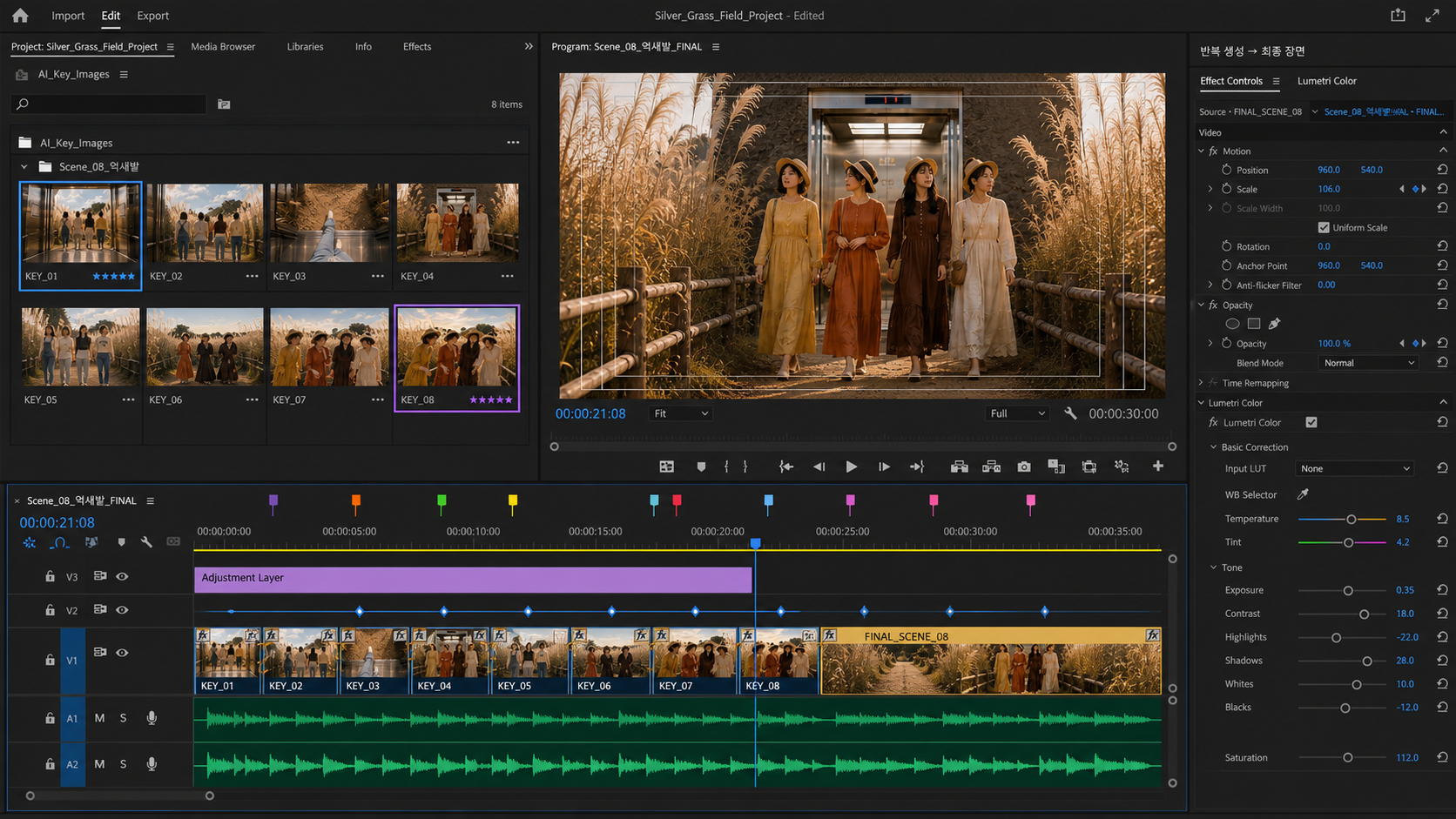
Task: Open the Blend Mode Normal dropdown
Action: pos(1368,363)
